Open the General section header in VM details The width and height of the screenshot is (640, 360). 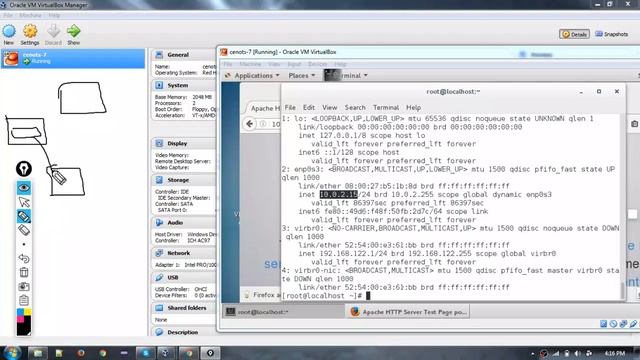[x=178, y=55]
